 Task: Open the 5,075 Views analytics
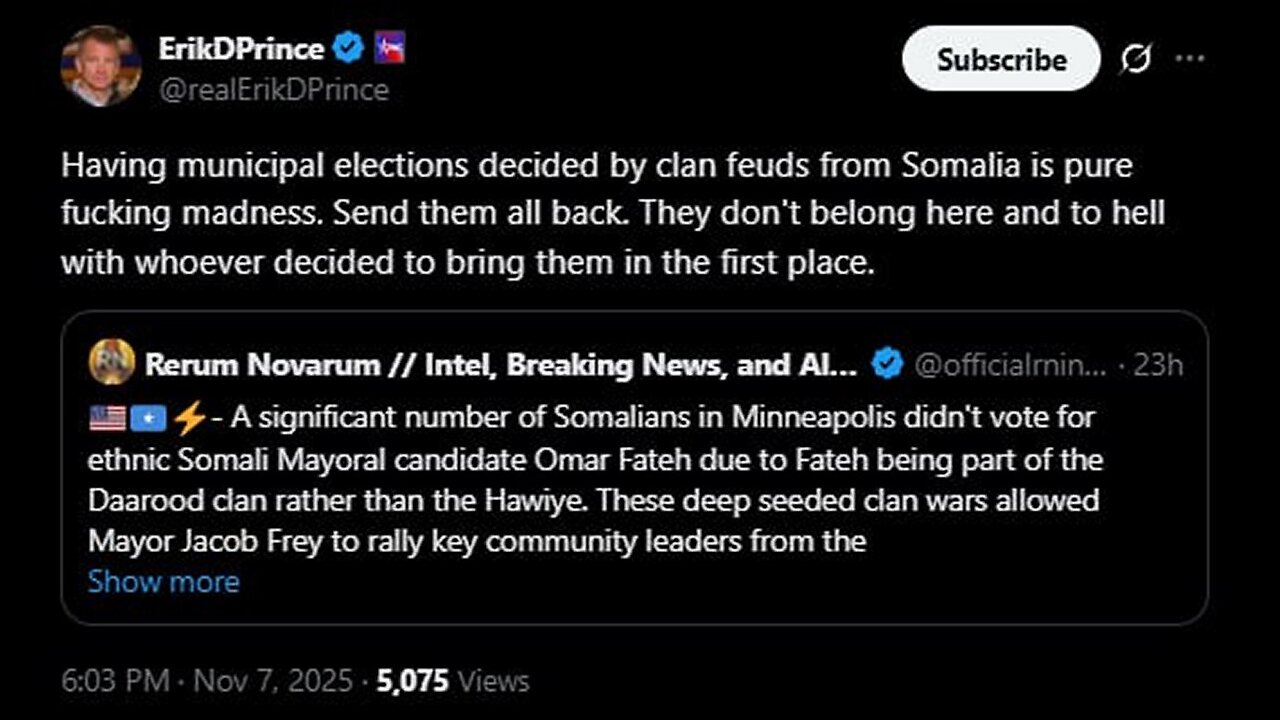click(x=454, y=682)
